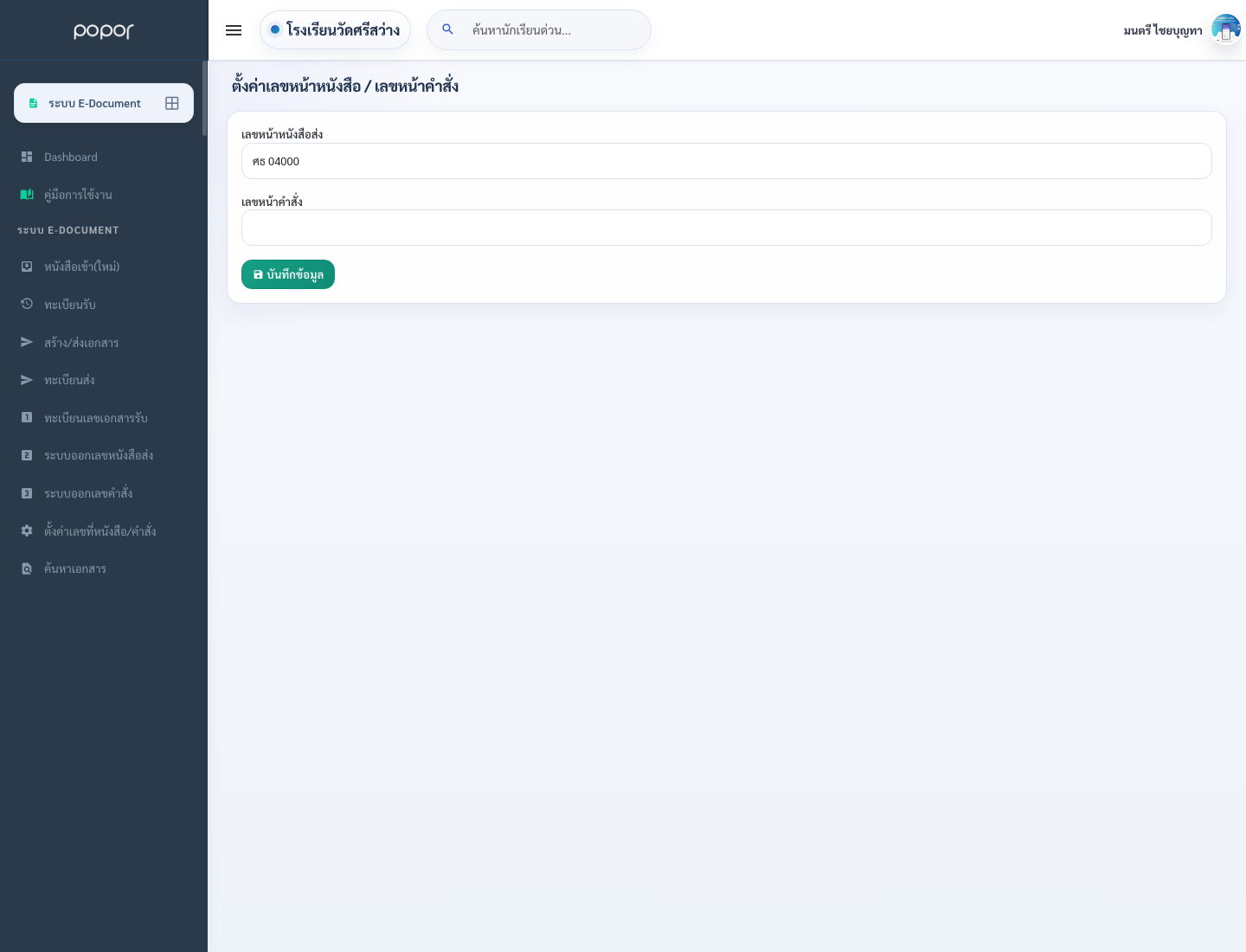Open ตั้งค่าเลขที่หนังสือ/คำสั่ง menu item
This screenshot has width=1246, height=952.
click(104, 531)
